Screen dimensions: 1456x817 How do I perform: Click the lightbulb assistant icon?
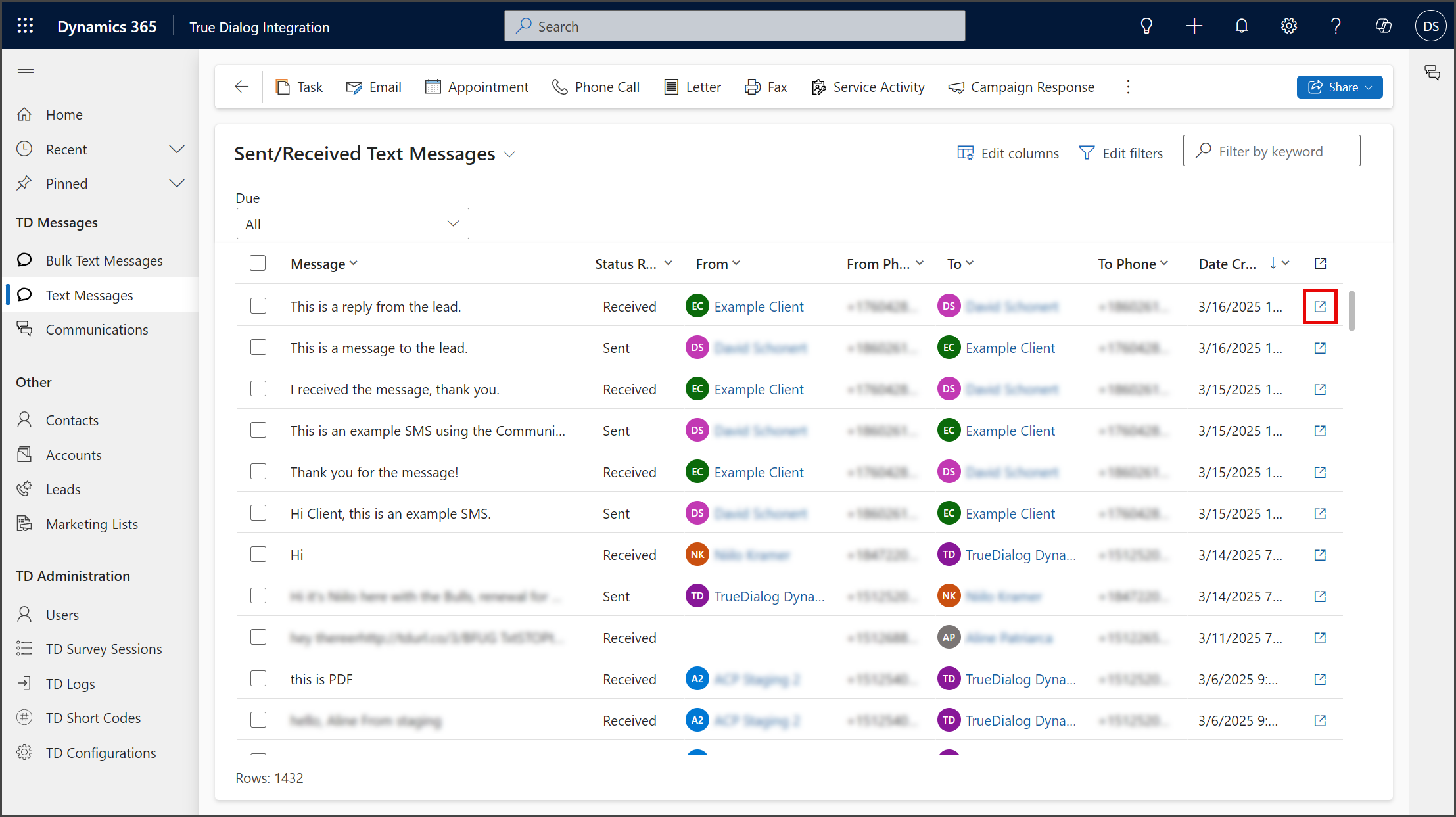(x=1146, y=26)
